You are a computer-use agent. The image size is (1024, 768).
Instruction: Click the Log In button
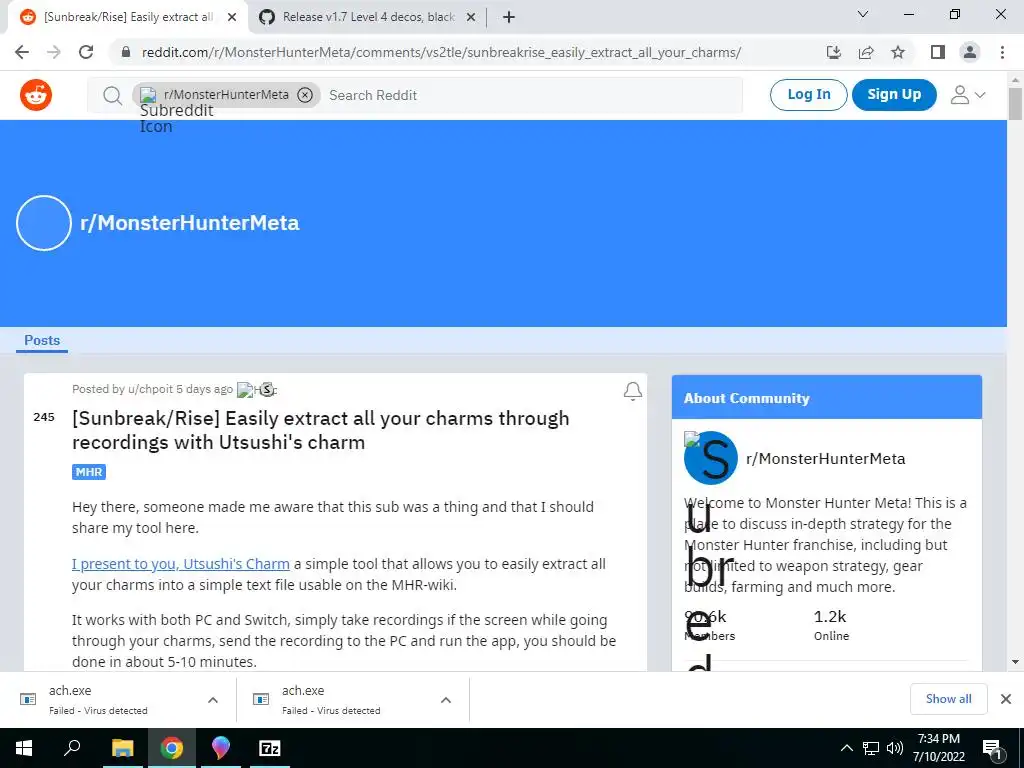pos(808,95)
